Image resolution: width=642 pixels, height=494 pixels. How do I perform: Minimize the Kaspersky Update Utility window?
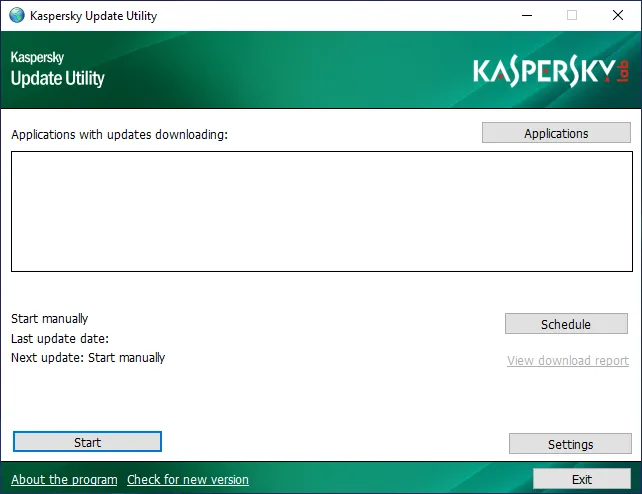point(527,16)
